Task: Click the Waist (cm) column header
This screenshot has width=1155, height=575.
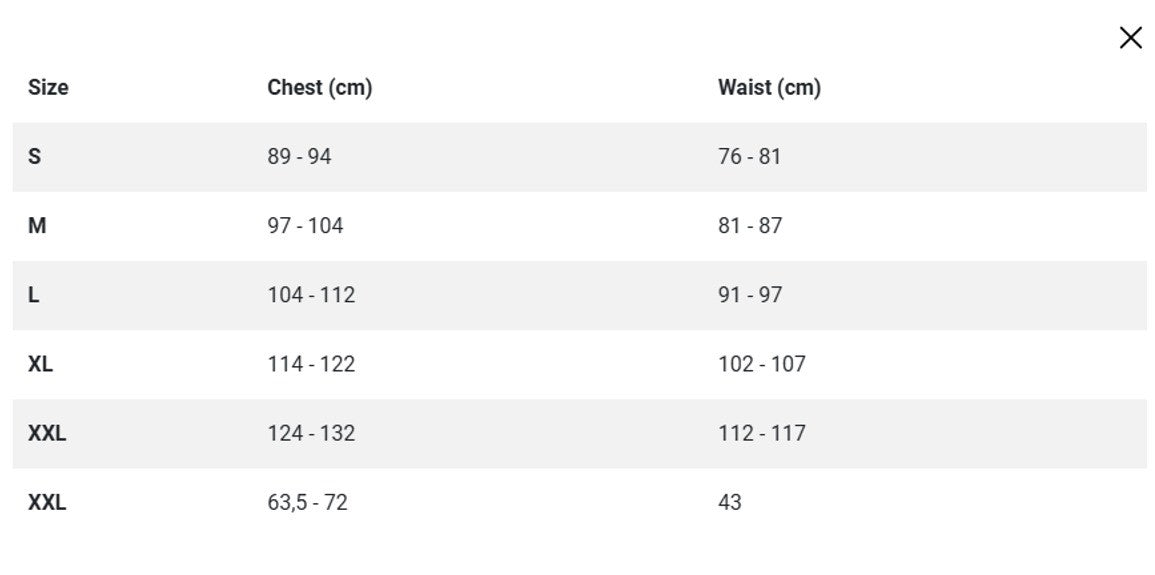Action: [x=769, y=88]
